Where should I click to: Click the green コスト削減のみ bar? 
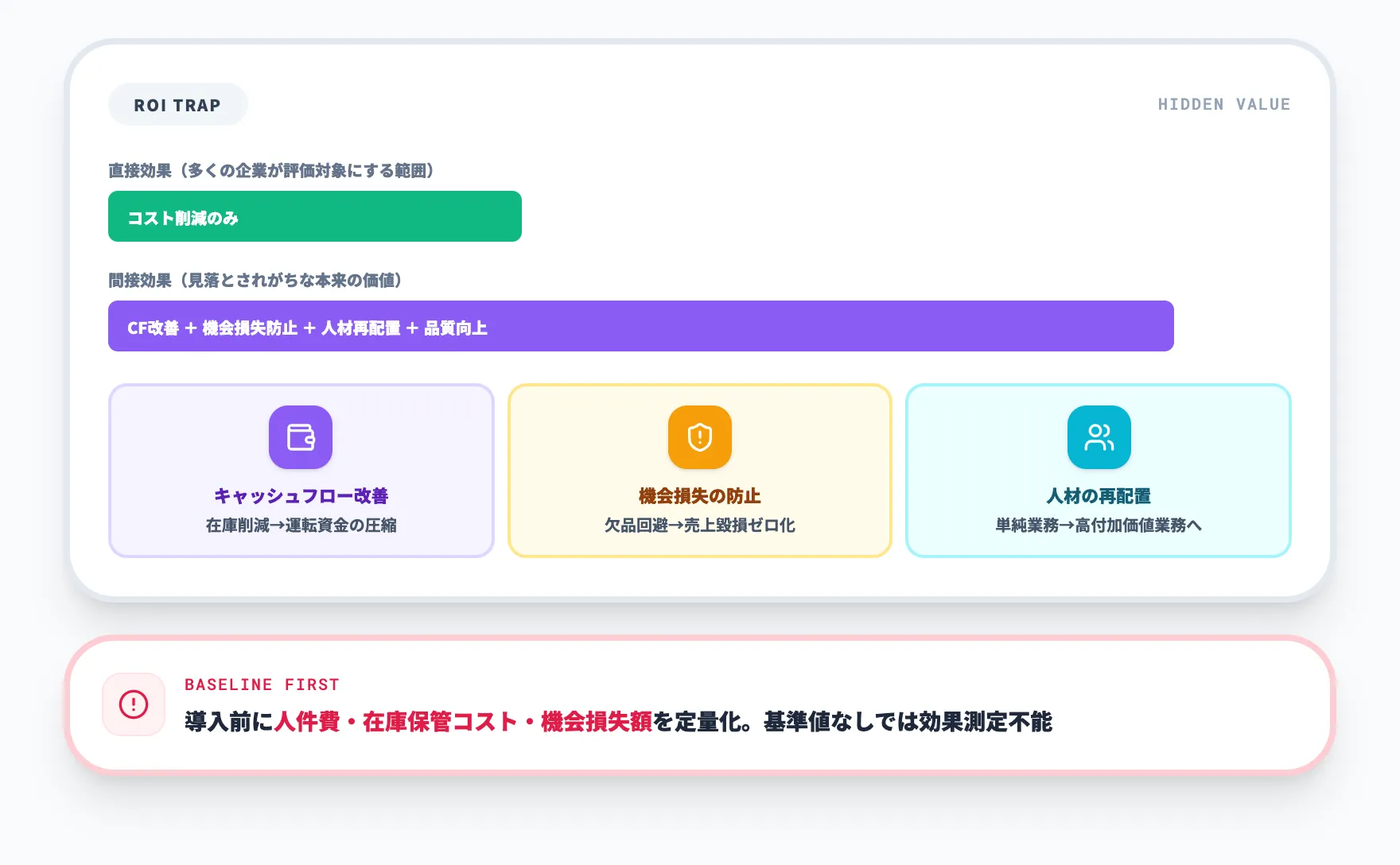click(314, 216)
